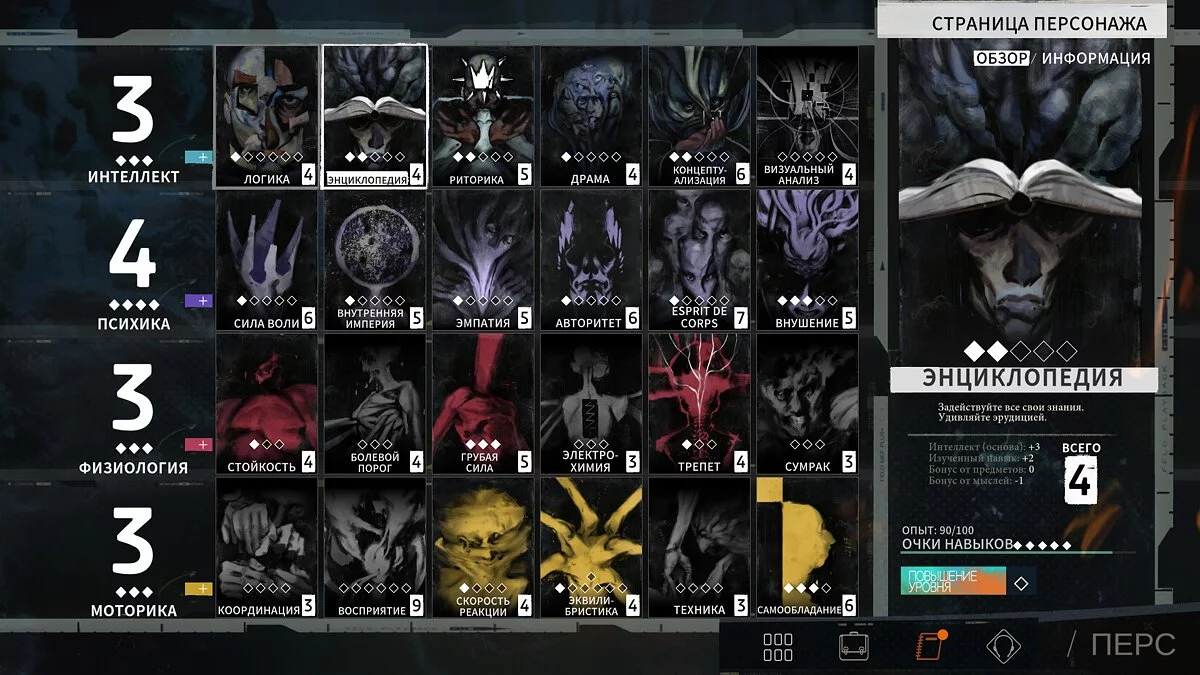Click the ВСЕГО total value 4
The width and height of the screenshot is (1200, 675).
[x=1080, y=479]
